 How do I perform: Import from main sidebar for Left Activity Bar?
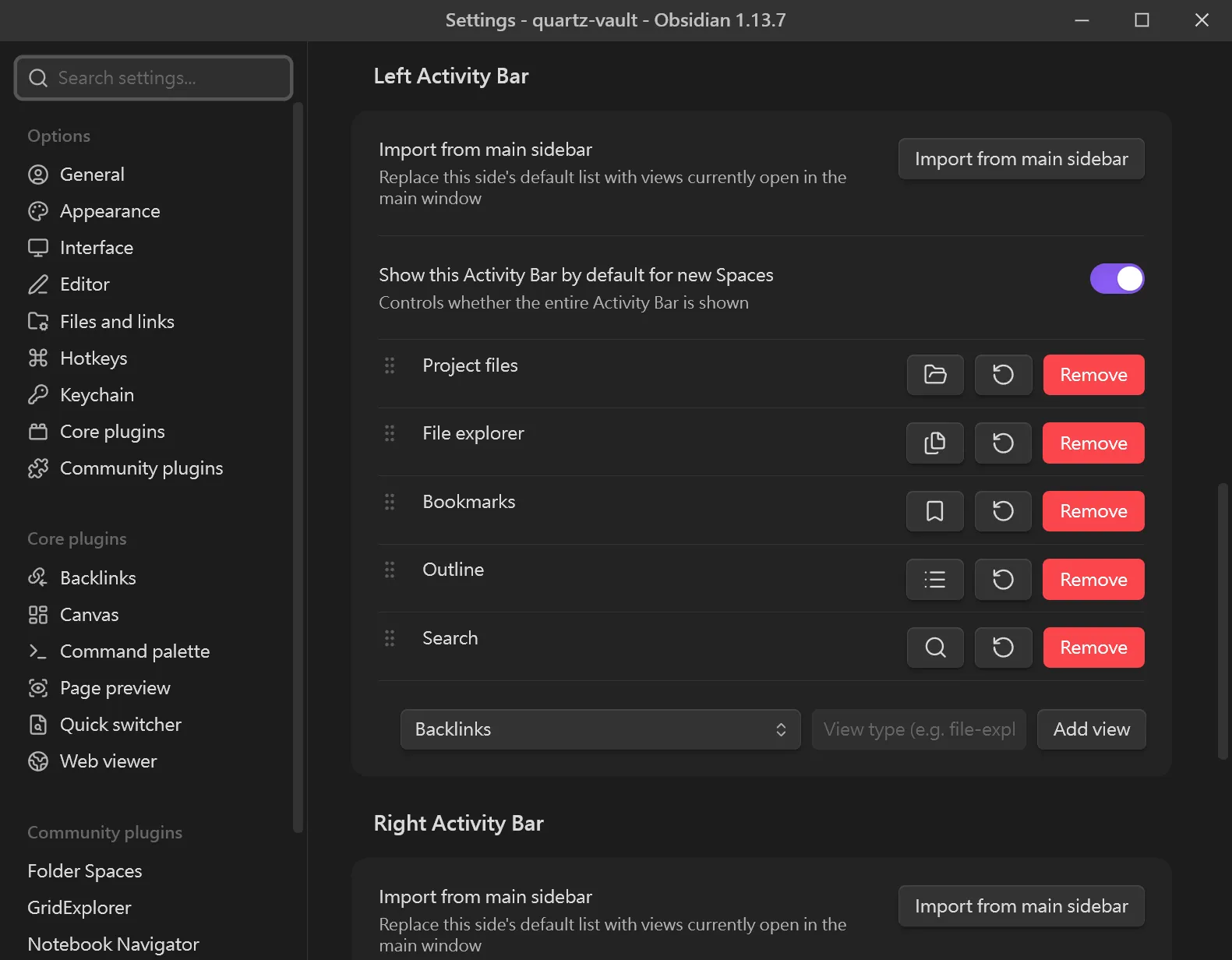pyautogui.click(x=1021, y=159)
